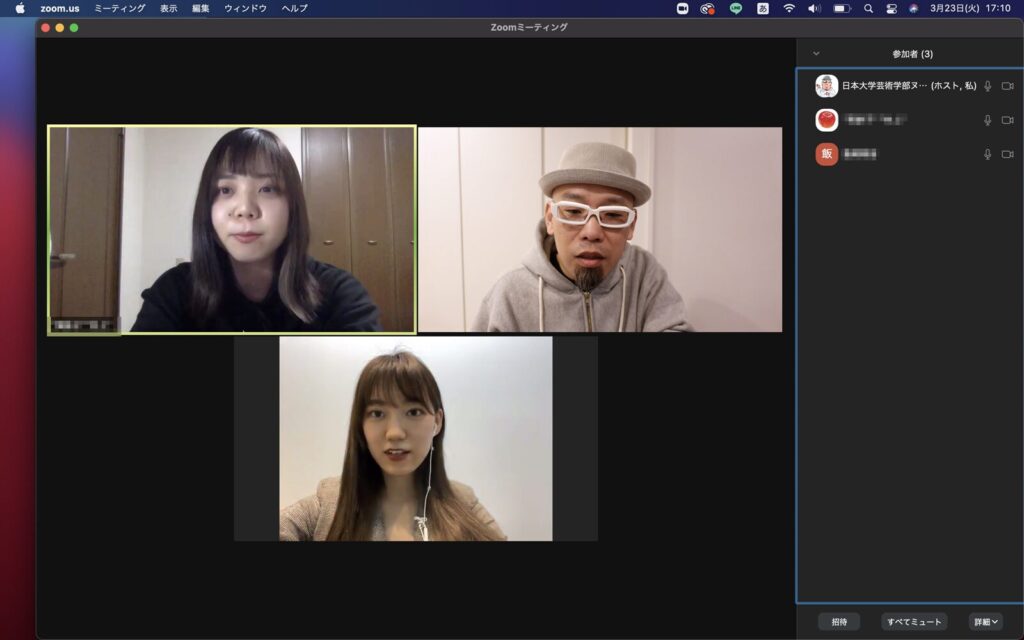Click the red 飯 avatar icon
The image size is (1024, 640).
pyautogui.click(x=826, y=154)
